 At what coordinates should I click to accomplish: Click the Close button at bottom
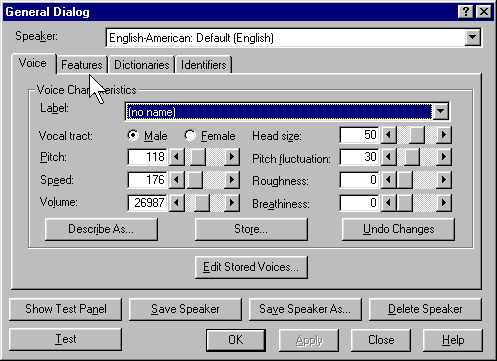click(x=381, y=340)
